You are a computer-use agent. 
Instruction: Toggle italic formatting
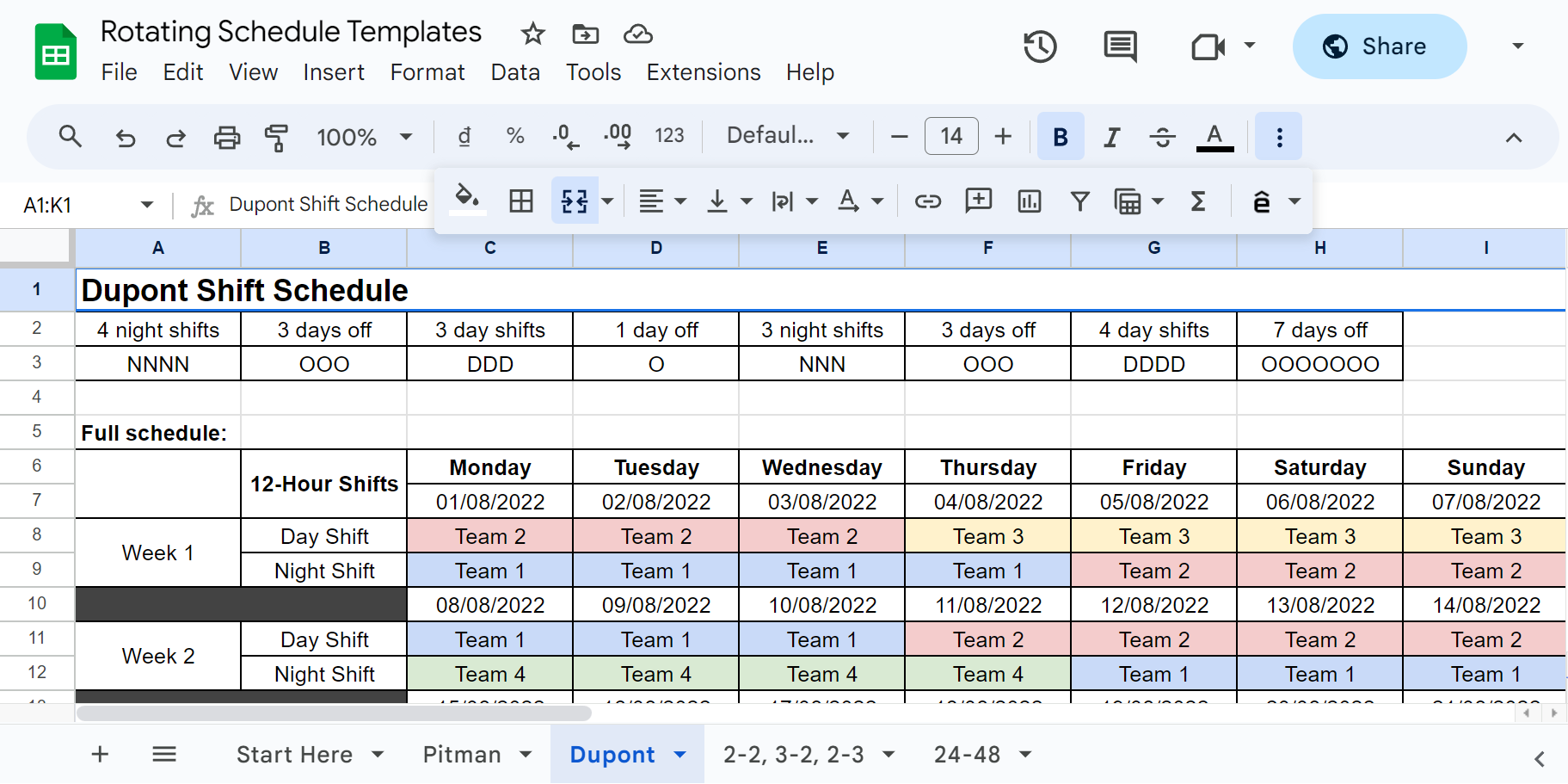[x=1111, y=136]
